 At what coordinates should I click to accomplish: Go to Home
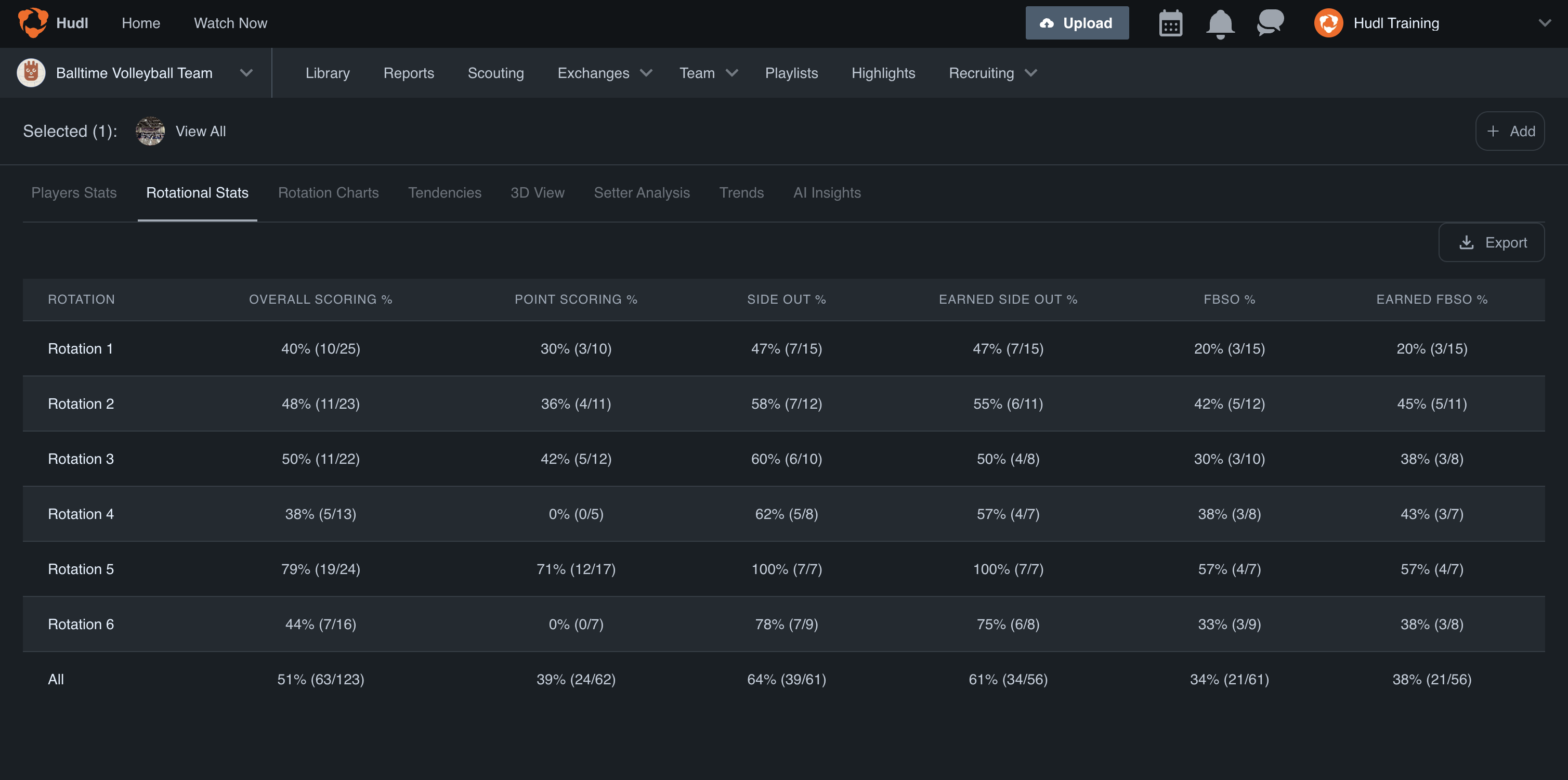click(140, 23)
